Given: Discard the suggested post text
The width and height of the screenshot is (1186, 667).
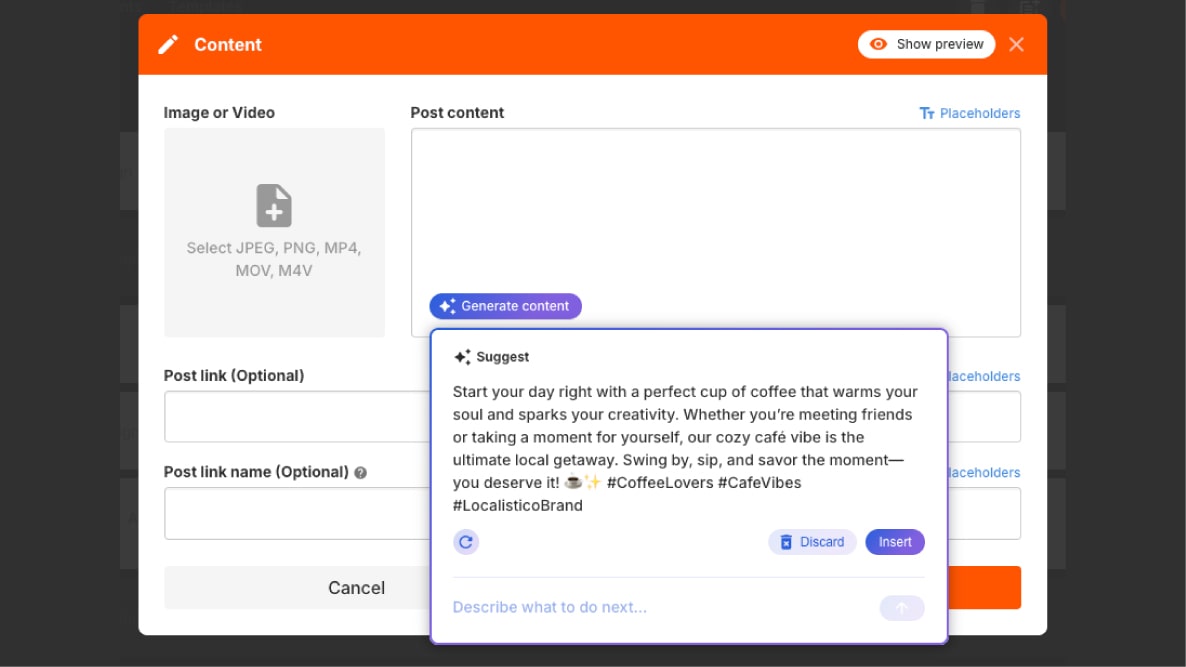Looking at the screenshot, I should point(812,542).
